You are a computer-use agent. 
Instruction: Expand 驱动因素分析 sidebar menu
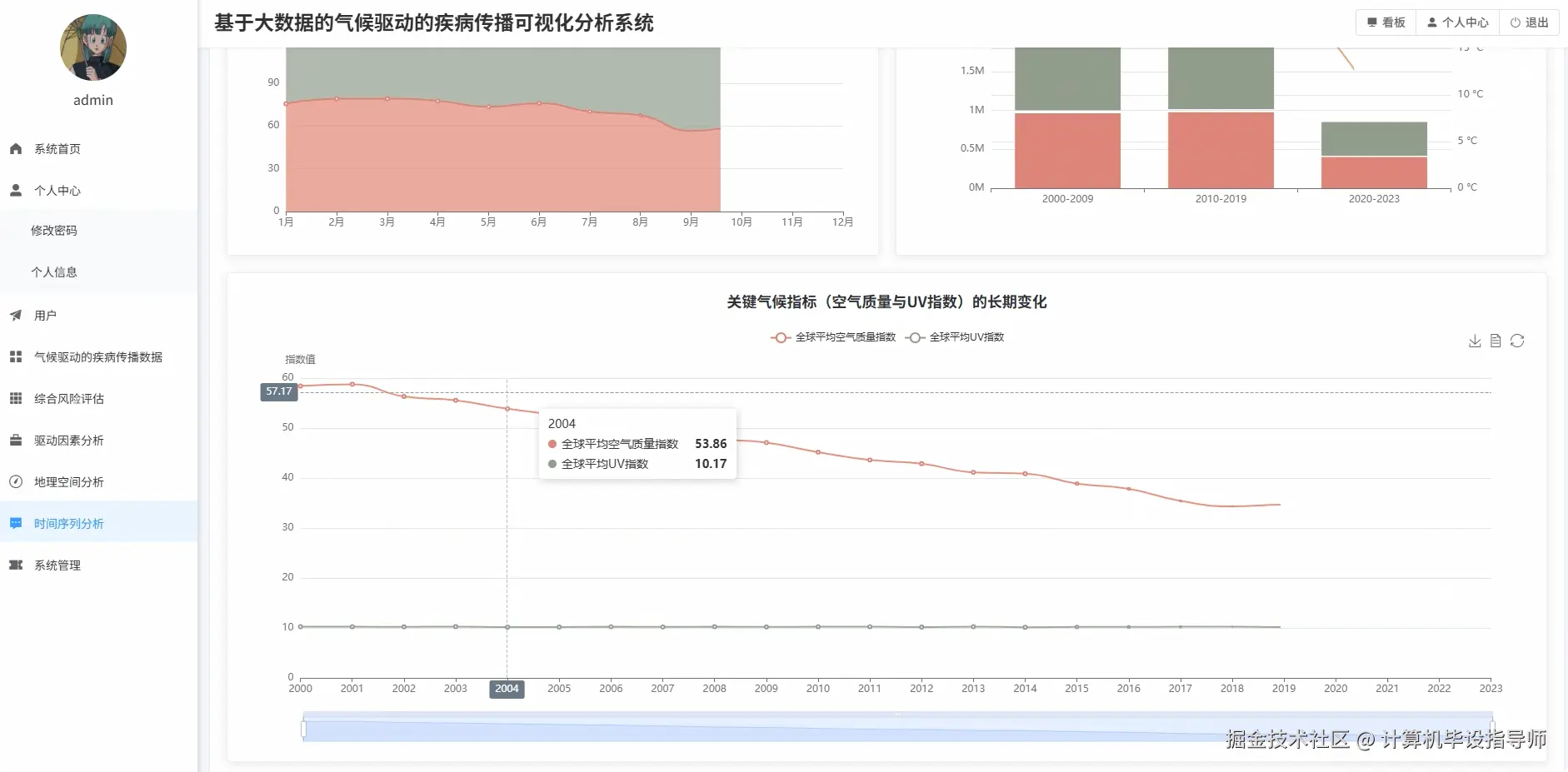click(x=99, y=441)
